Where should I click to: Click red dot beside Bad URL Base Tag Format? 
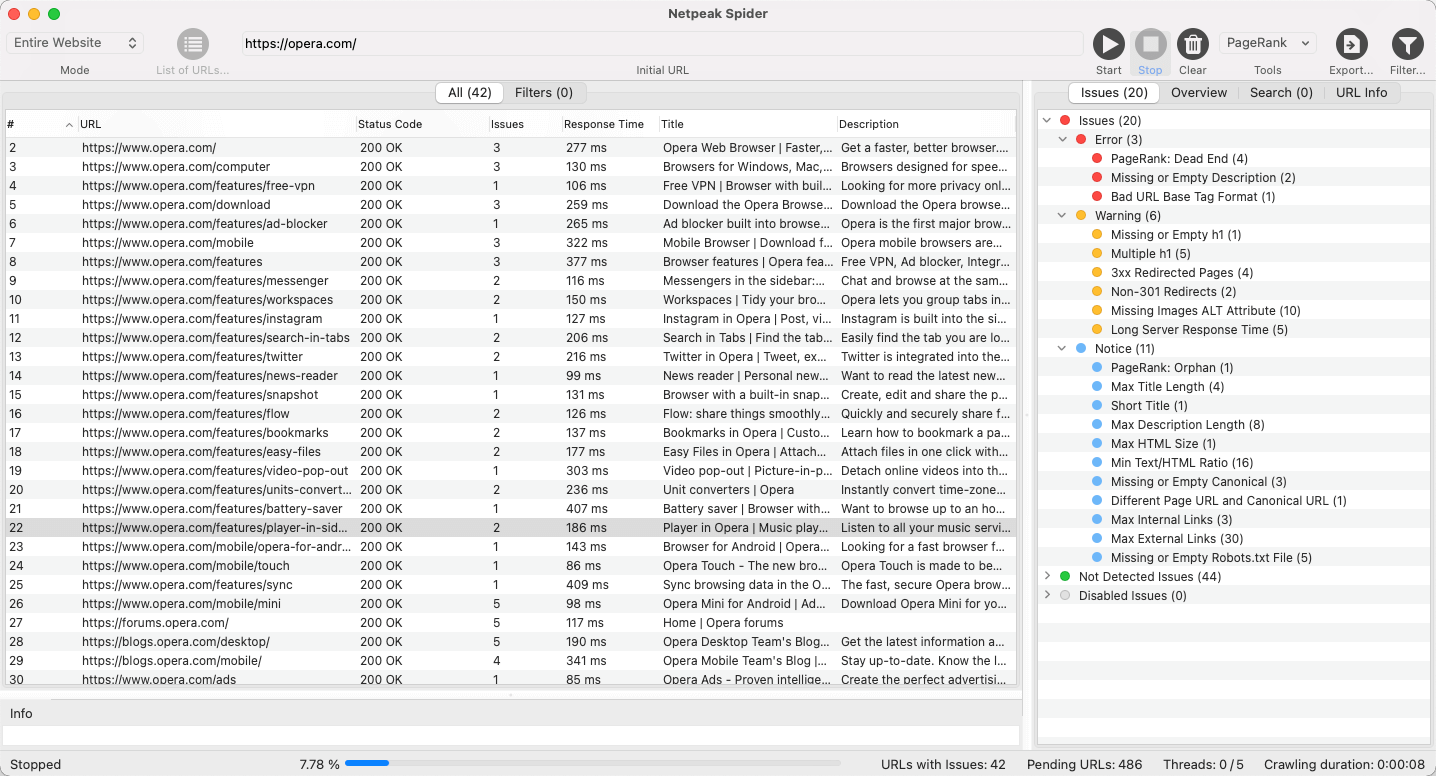[x=1097, y=197]
